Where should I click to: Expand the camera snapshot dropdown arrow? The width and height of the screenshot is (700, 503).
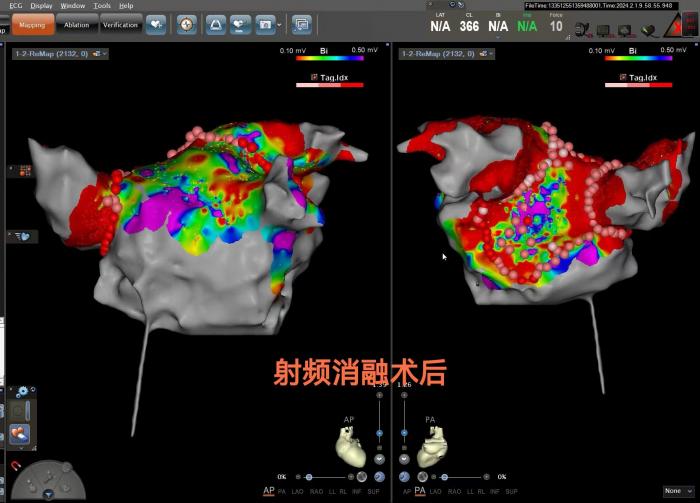point(280,24)
